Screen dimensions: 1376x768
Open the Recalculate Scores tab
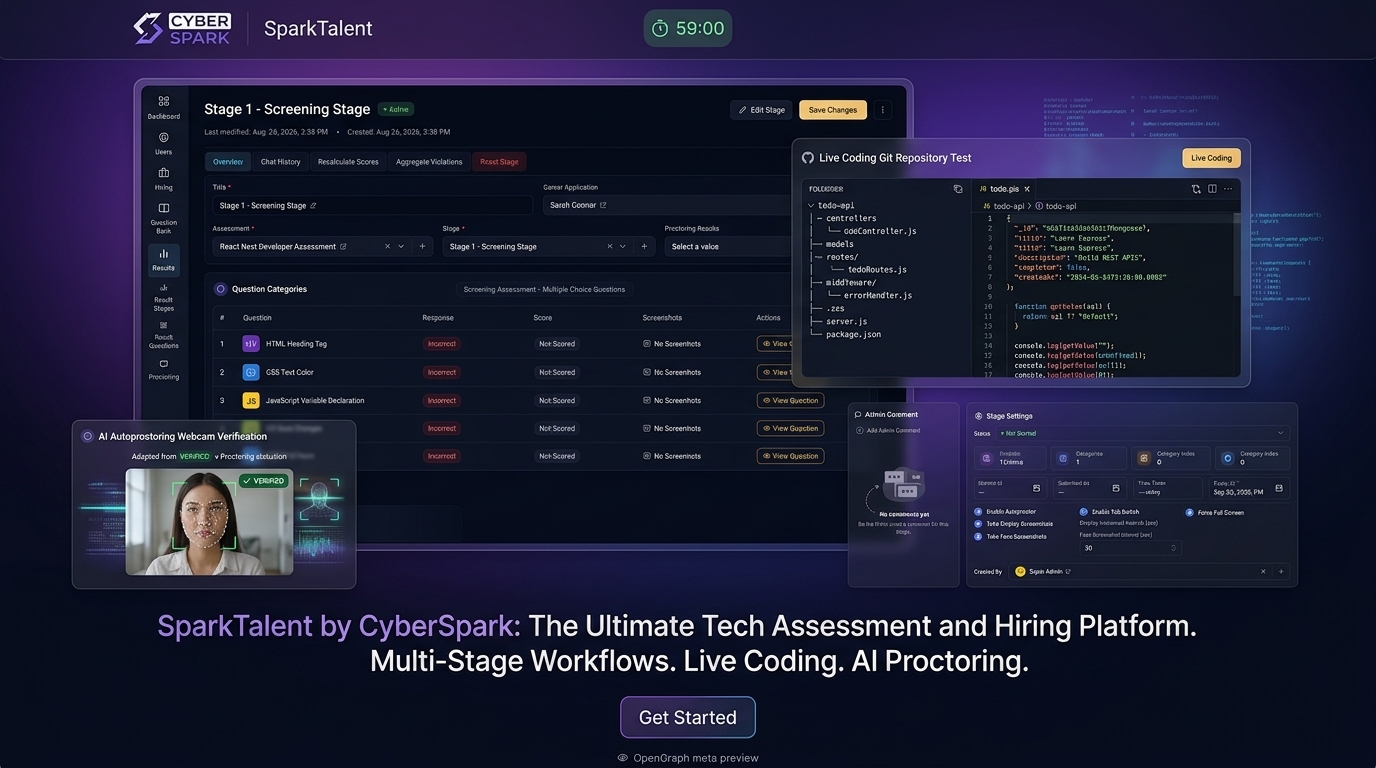pyautogui.click(x=348, y=162)
